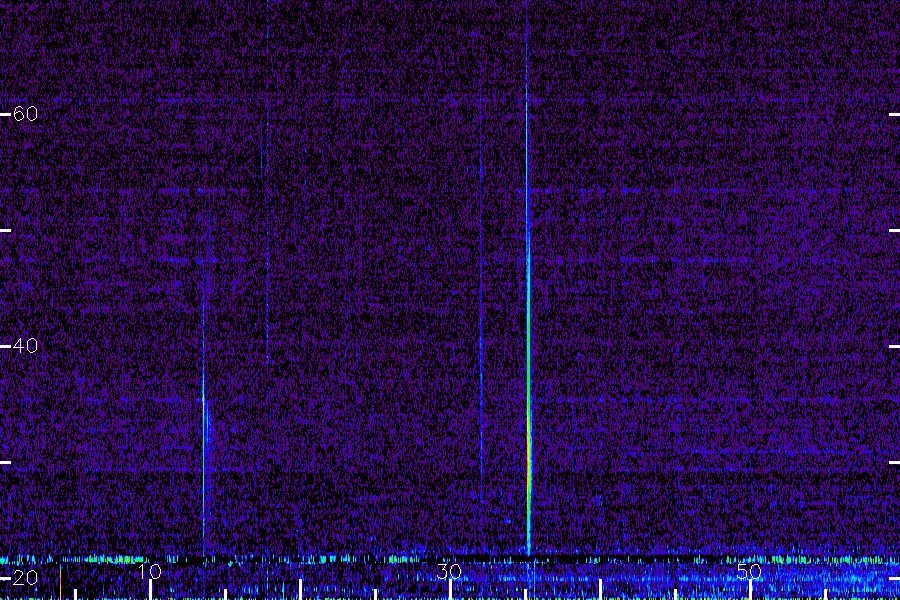Click the "10" horizontal axis label
Viewport: 900px width, 600px height.
click(x=150, y=571)
